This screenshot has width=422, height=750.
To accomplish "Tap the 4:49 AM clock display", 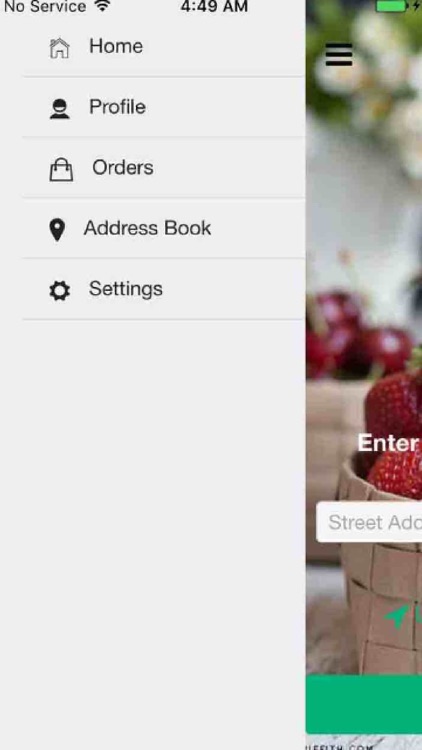I will click(x=214, y=7).
